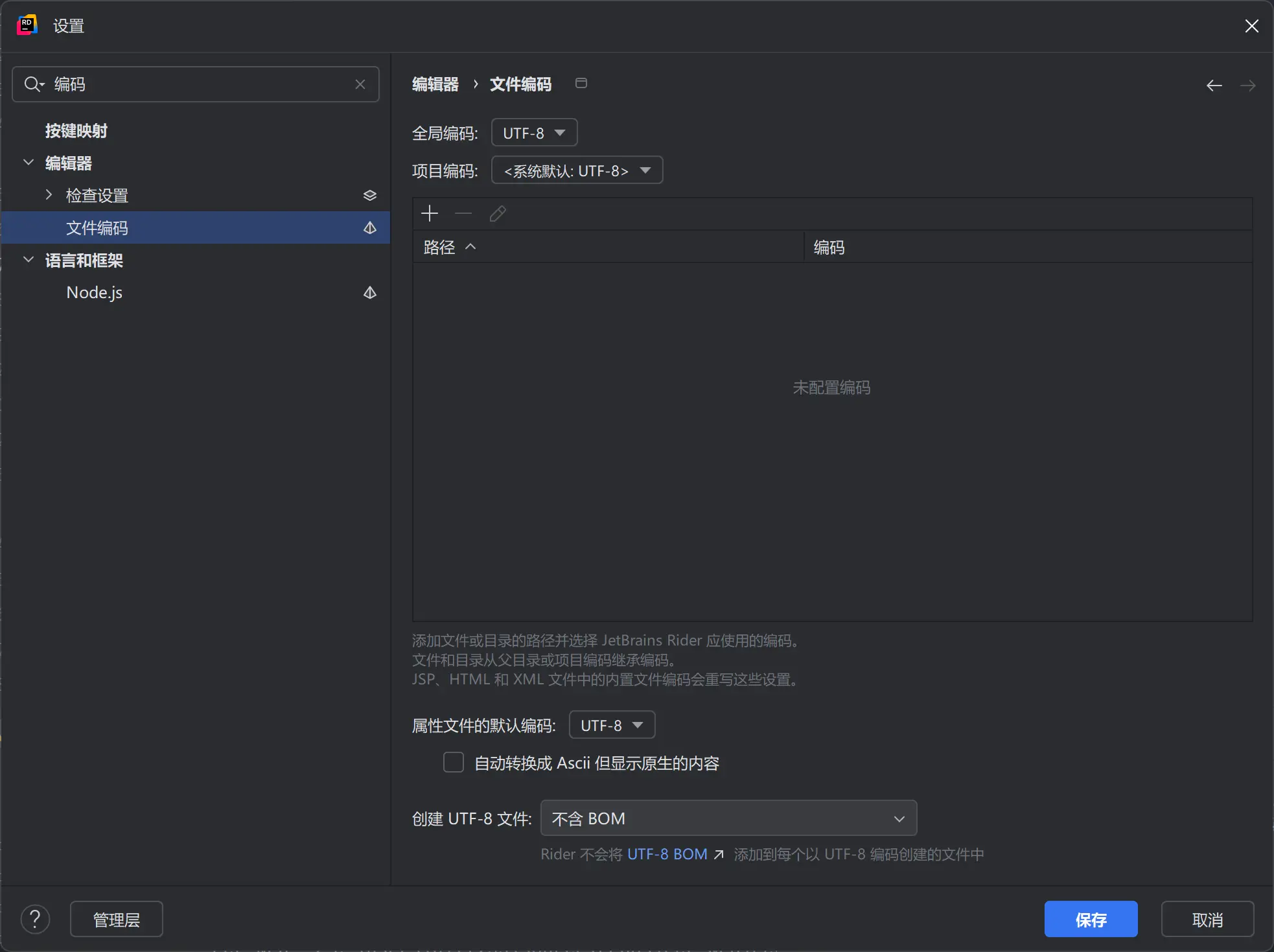Click the pencil edit icon in the table toolbar

click(498, 213)
